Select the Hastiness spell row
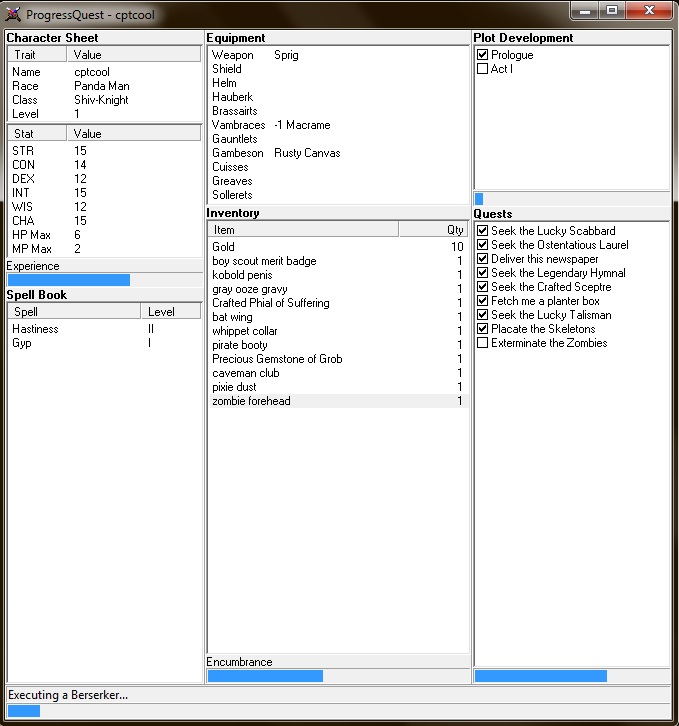The image size is (679, 726). click(x=104, y=329)
